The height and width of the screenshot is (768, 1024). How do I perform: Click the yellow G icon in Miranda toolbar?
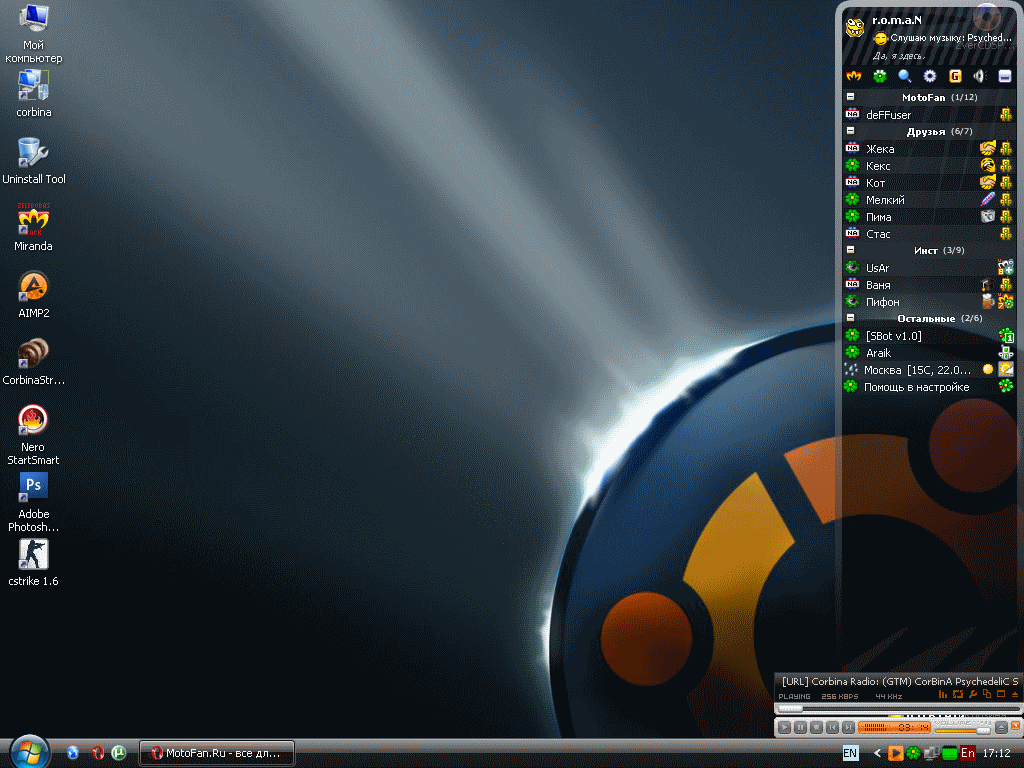tap(955, 76)
